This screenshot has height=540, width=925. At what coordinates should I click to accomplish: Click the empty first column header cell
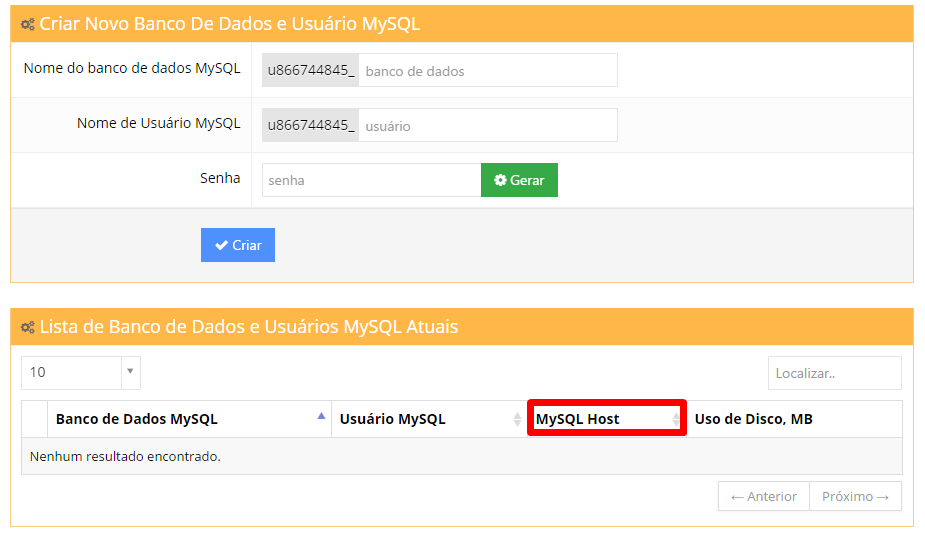click(34, 419)
